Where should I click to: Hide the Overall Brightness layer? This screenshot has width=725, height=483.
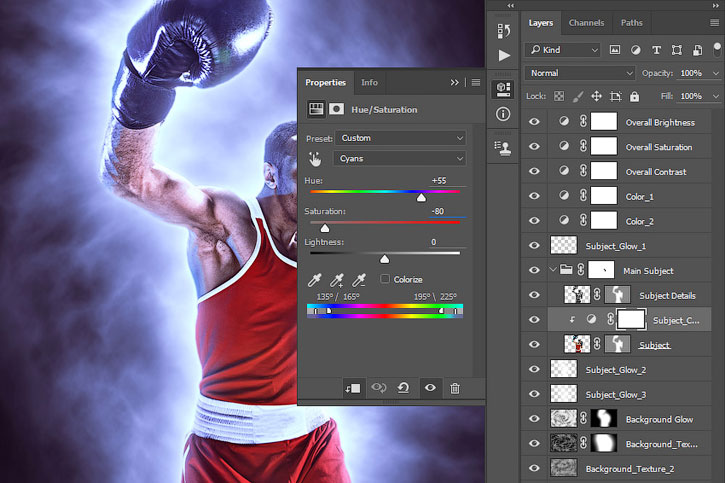[x=534, y=122]
